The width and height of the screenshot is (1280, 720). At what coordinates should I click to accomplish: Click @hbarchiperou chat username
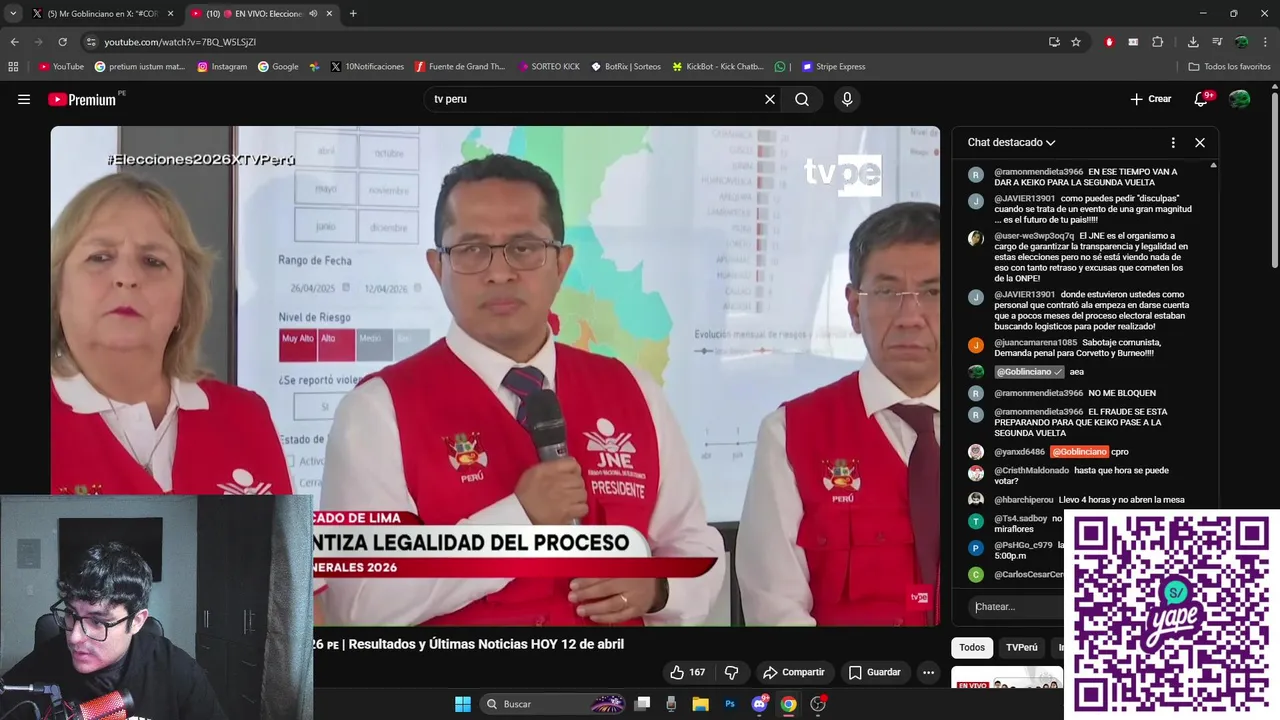coord(1024,500)
